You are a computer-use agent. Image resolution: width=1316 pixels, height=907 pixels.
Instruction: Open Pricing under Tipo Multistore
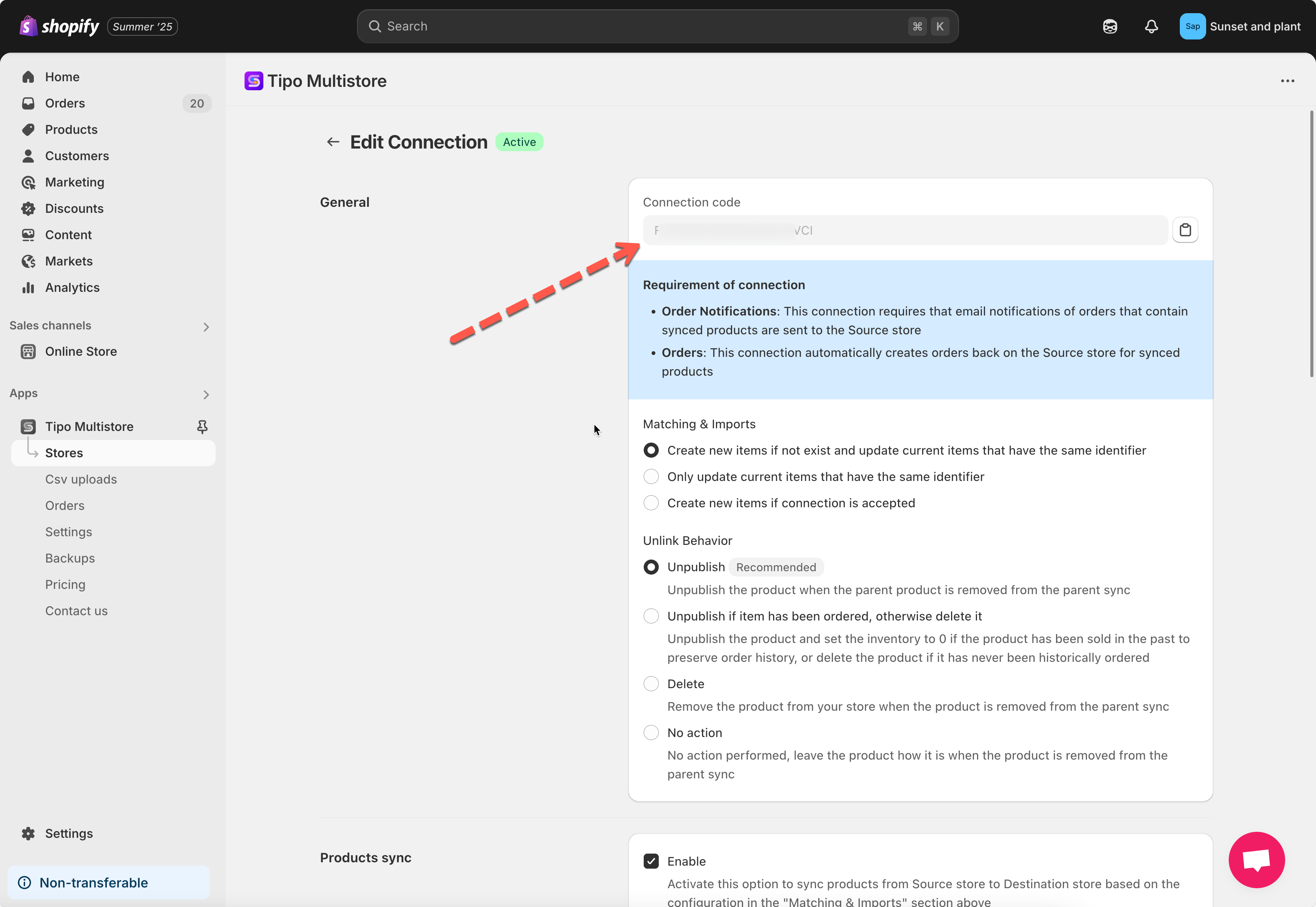tap(65, 584)
